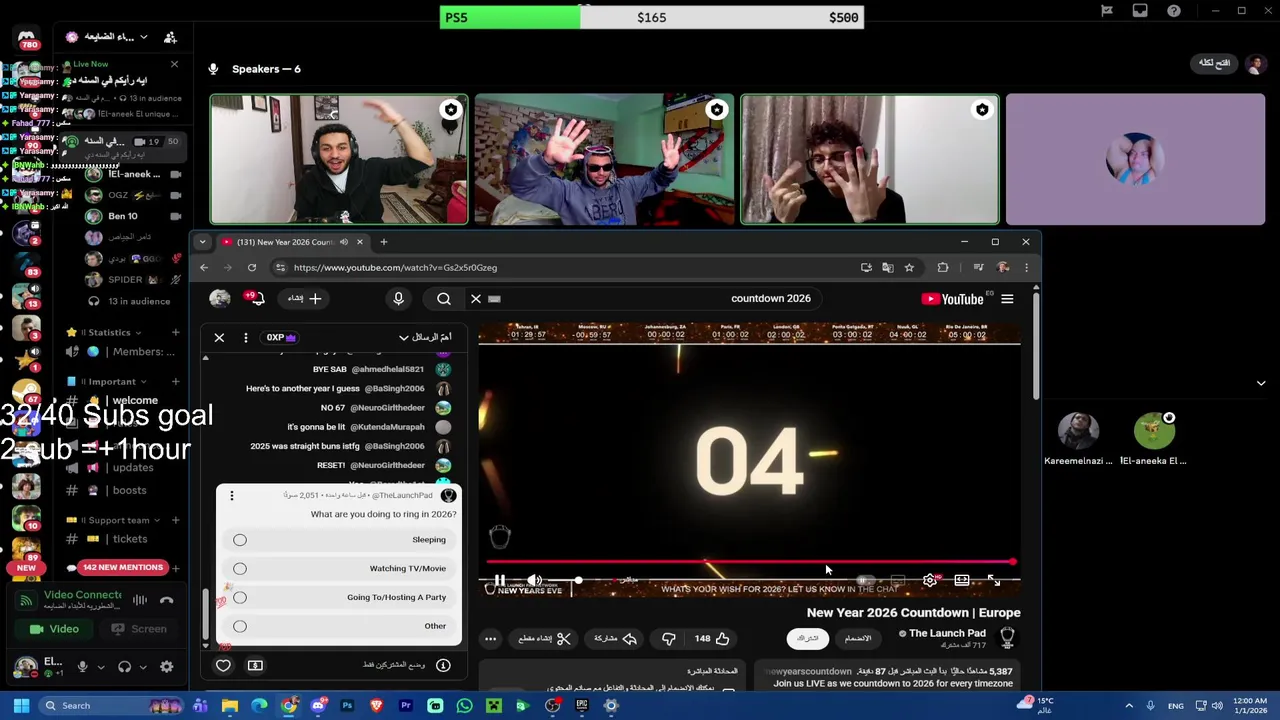Open poll options three-dot menu
Screen dimensions: 1280x720
(231, 496)
